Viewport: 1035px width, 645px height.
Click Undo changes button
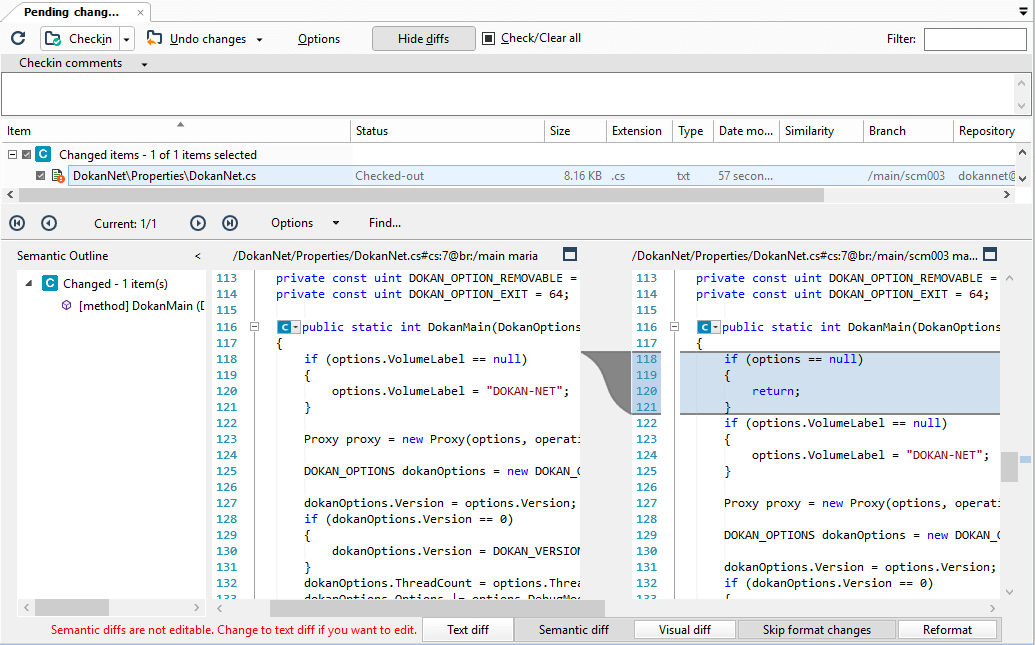point(197,39)
